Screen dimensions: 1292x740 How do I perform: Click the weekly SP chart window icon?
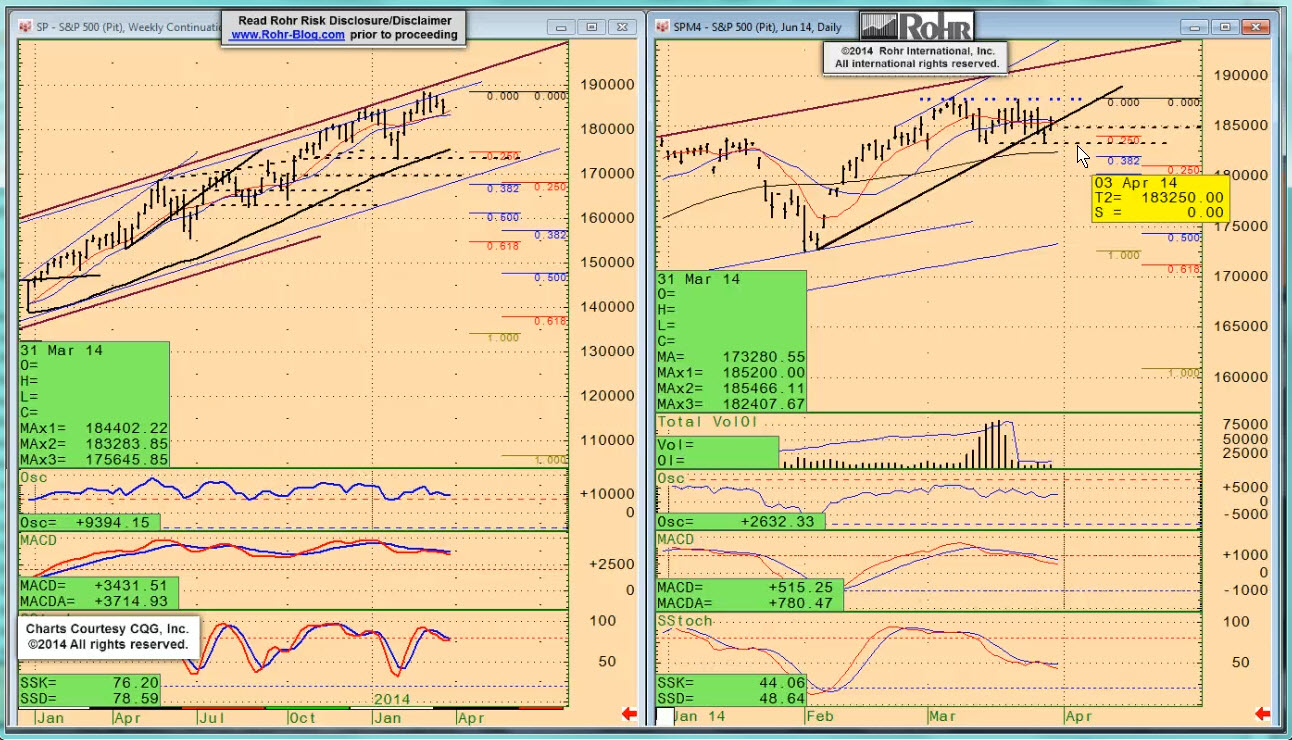coord(25,27)
